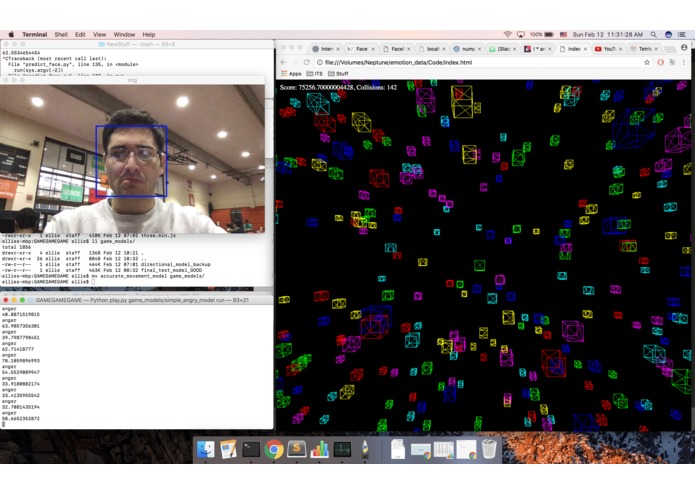Image resolution: width=695 pixels, height=494 pixels.
Task: Open the Trash in the Dock
Action: click(x=489, y=449)
